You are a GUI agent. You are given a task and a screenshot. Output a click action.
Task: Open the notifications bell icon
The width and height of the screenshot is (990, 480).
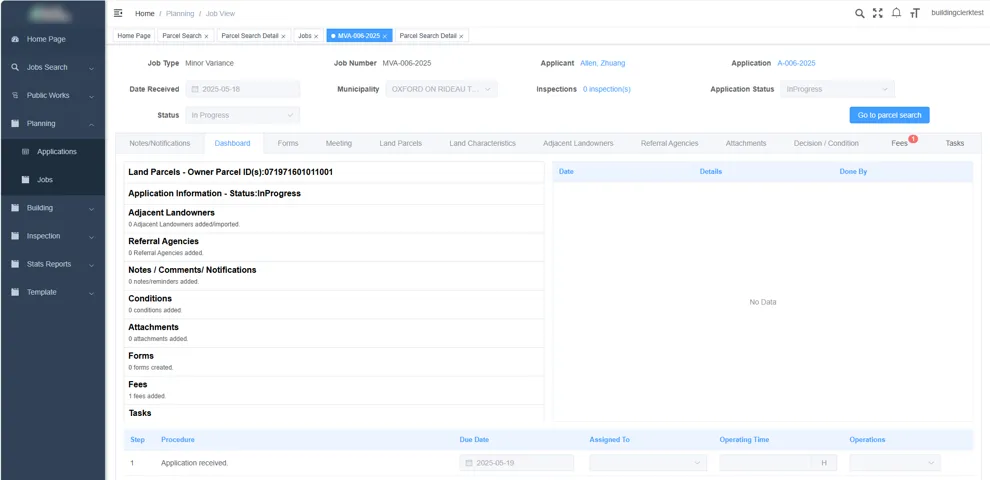[896, 13]
